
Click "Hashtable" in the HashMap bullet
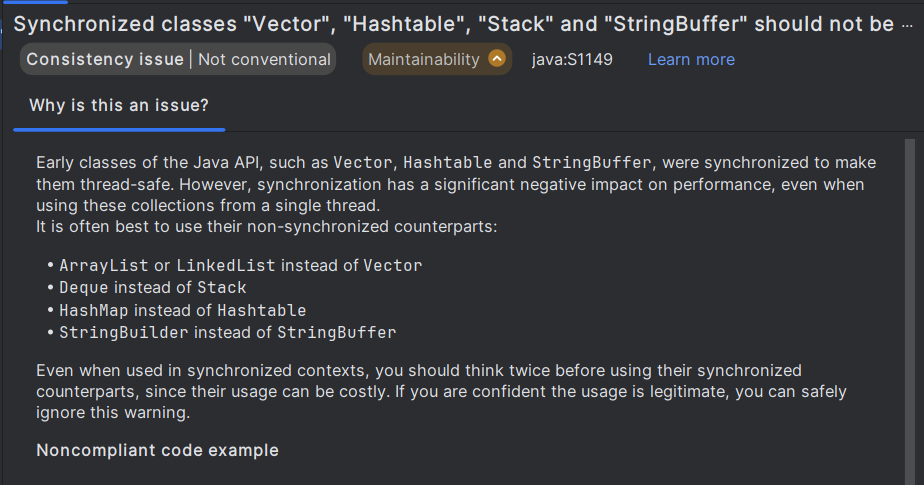coord(262,310)
